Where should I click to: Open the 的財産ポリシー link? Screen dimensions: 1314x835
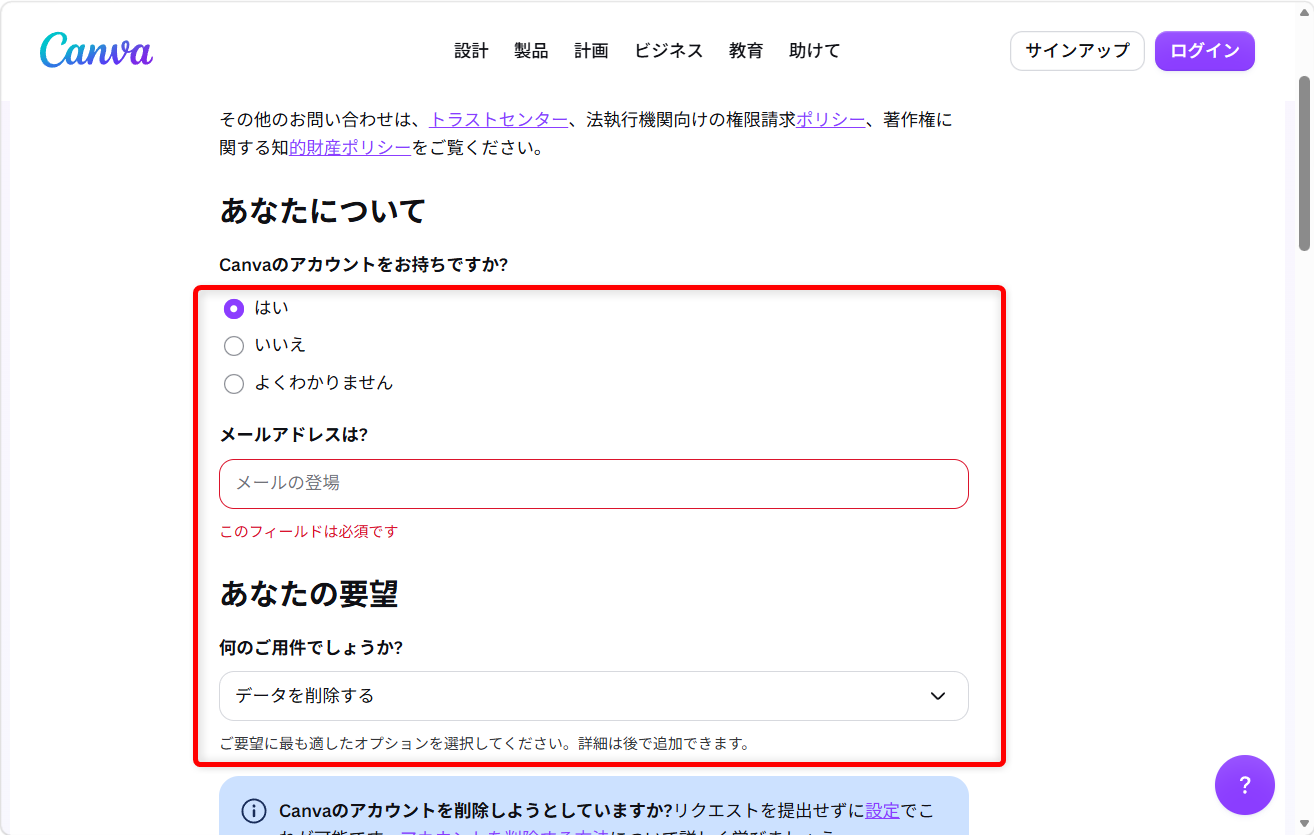pyautogui.click(x=350, y=148)
